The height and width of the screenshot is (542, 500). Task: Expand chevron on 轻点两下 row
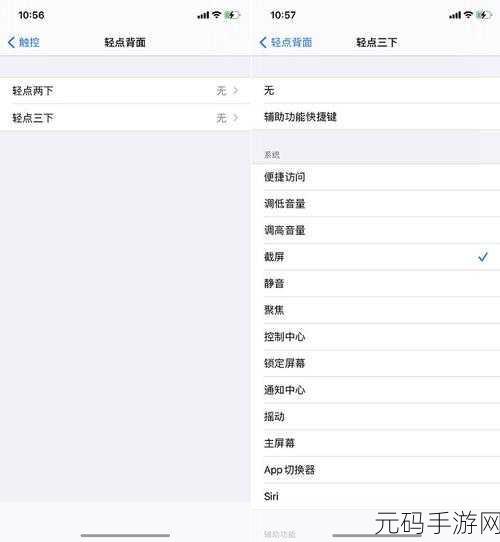pyautogui.click(x=236, y=91)
